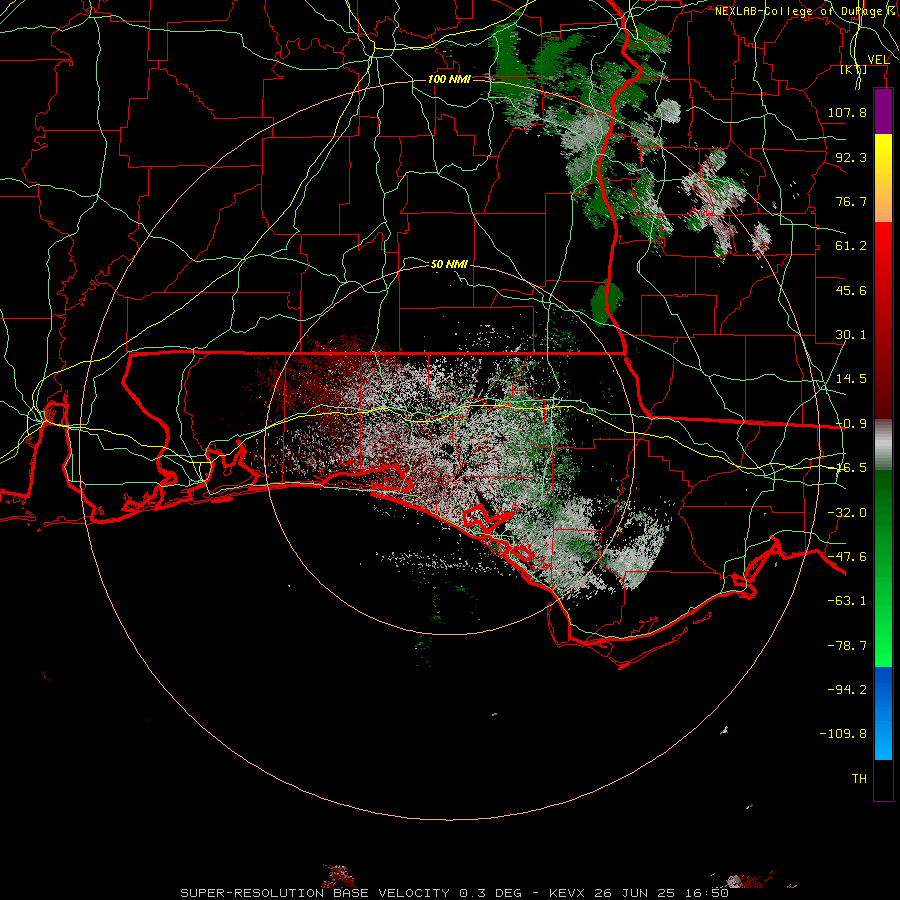Image resolution: width=900 pixels, height=900 pixels.
Task: Click the 50 NMI range ring label
Action: pyautogui.click(x=449, y=264)
